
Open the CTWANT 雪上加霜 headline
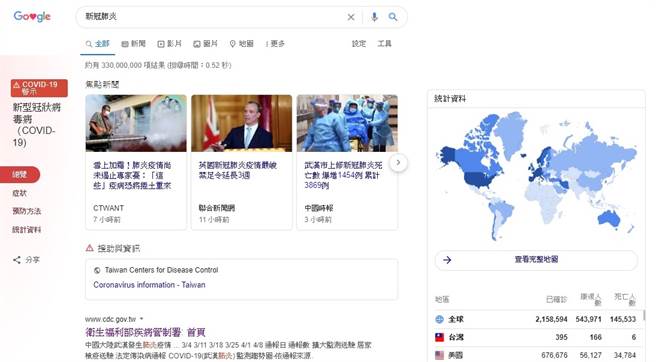point(132,175)
